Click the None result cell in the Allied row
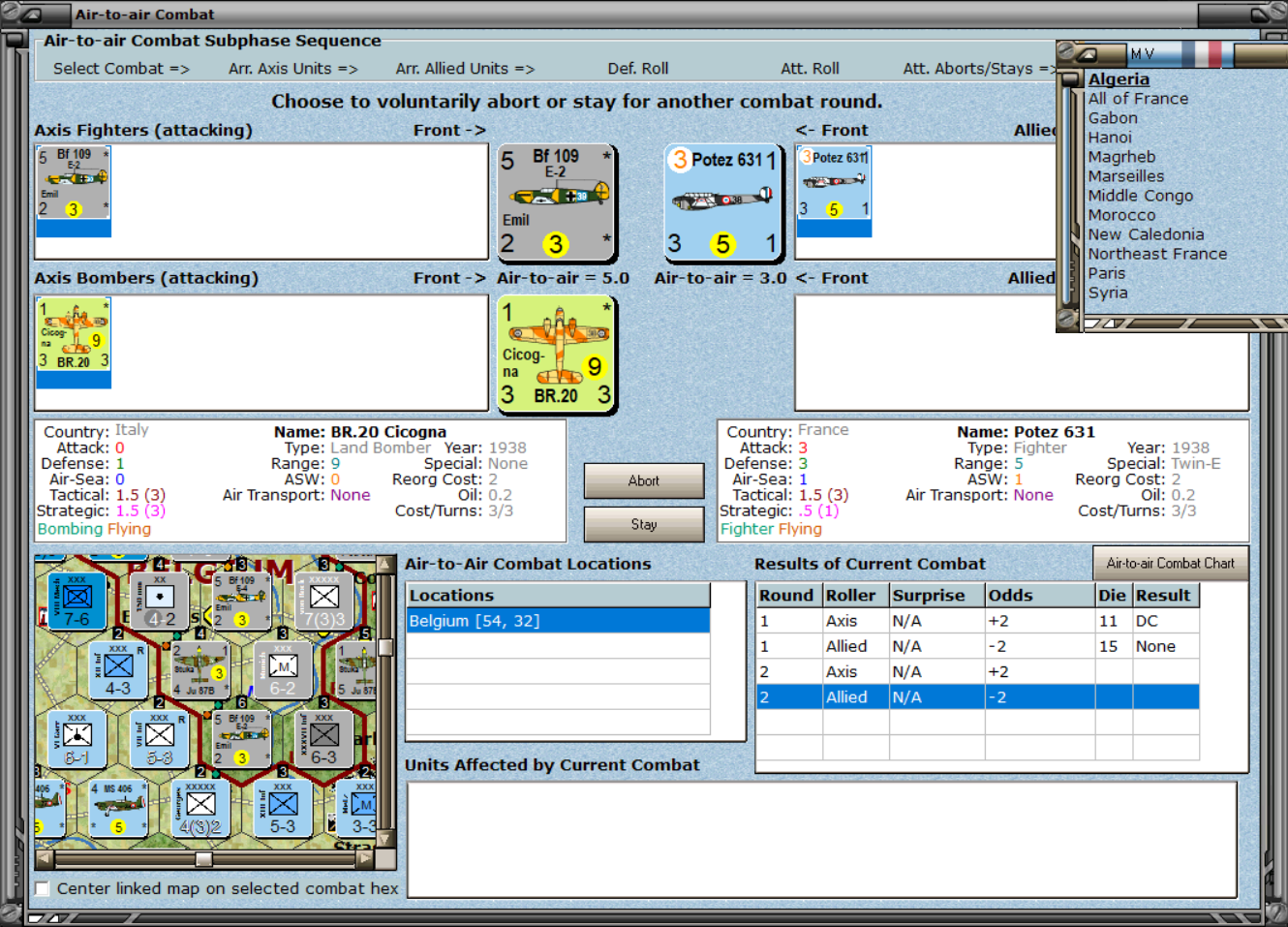1288x927 pixels. click(x=1166, y=646)
